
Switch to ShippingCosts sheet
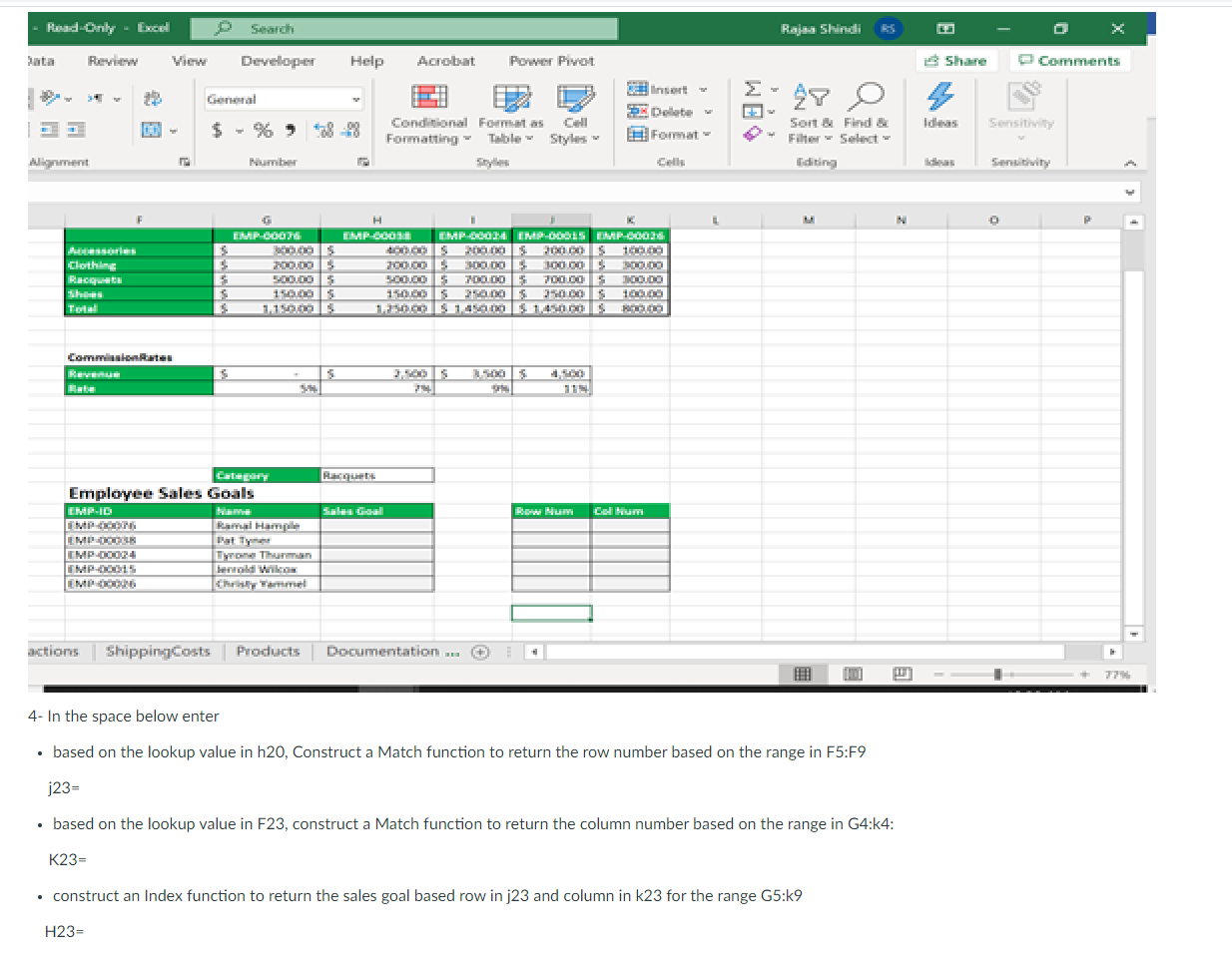[x=158, y=652]
